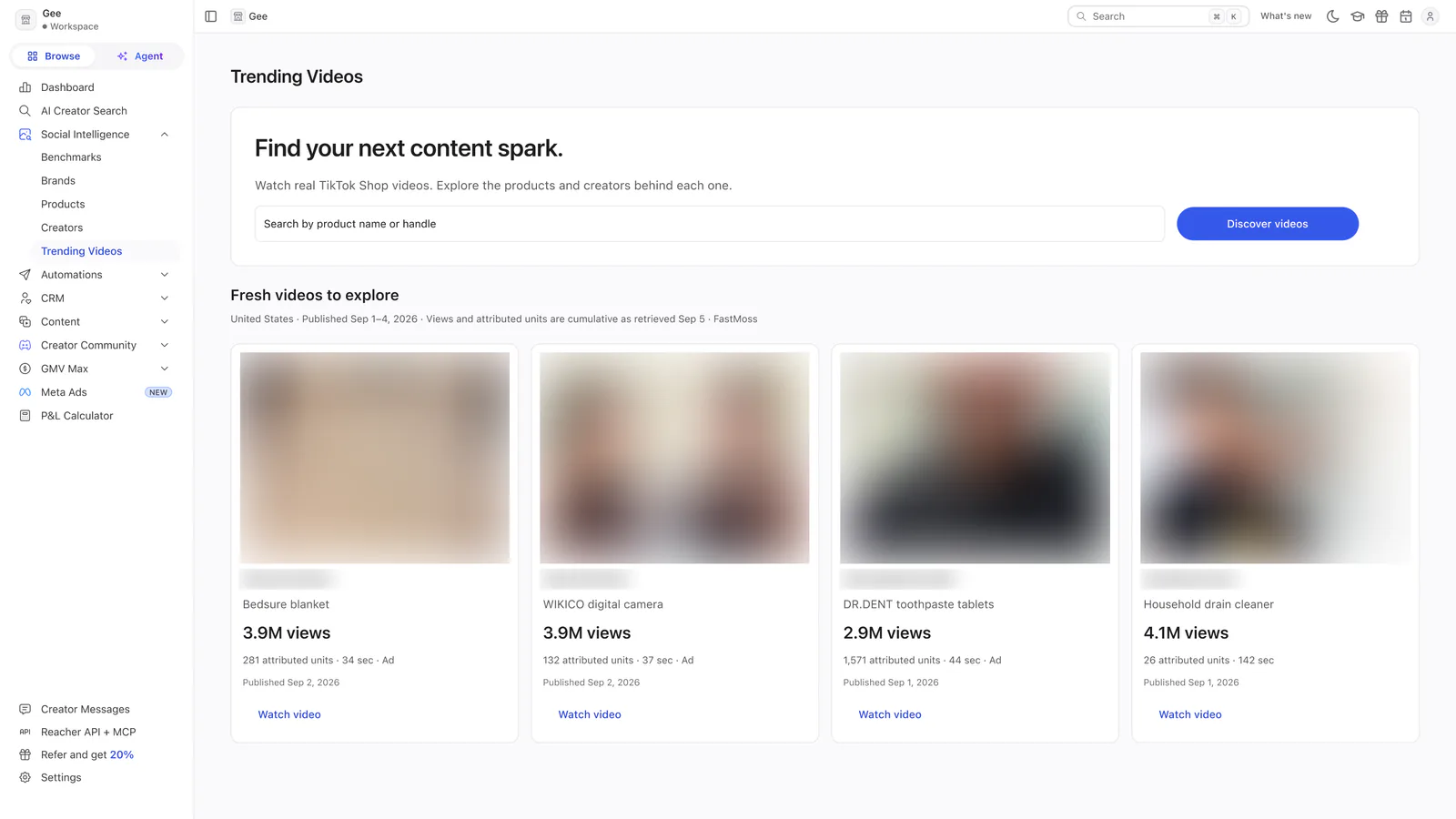
Task: Click the Refer and get 20% gift icon
Action: point(25,754)
